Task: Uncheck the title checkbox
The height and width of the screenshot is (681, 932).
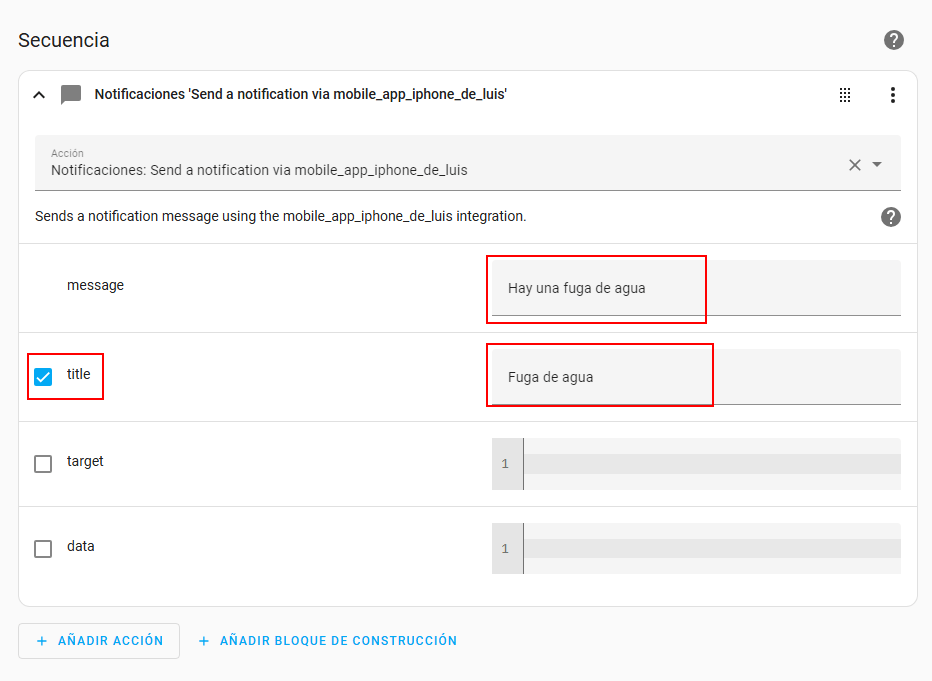Action: pos(43,377)
